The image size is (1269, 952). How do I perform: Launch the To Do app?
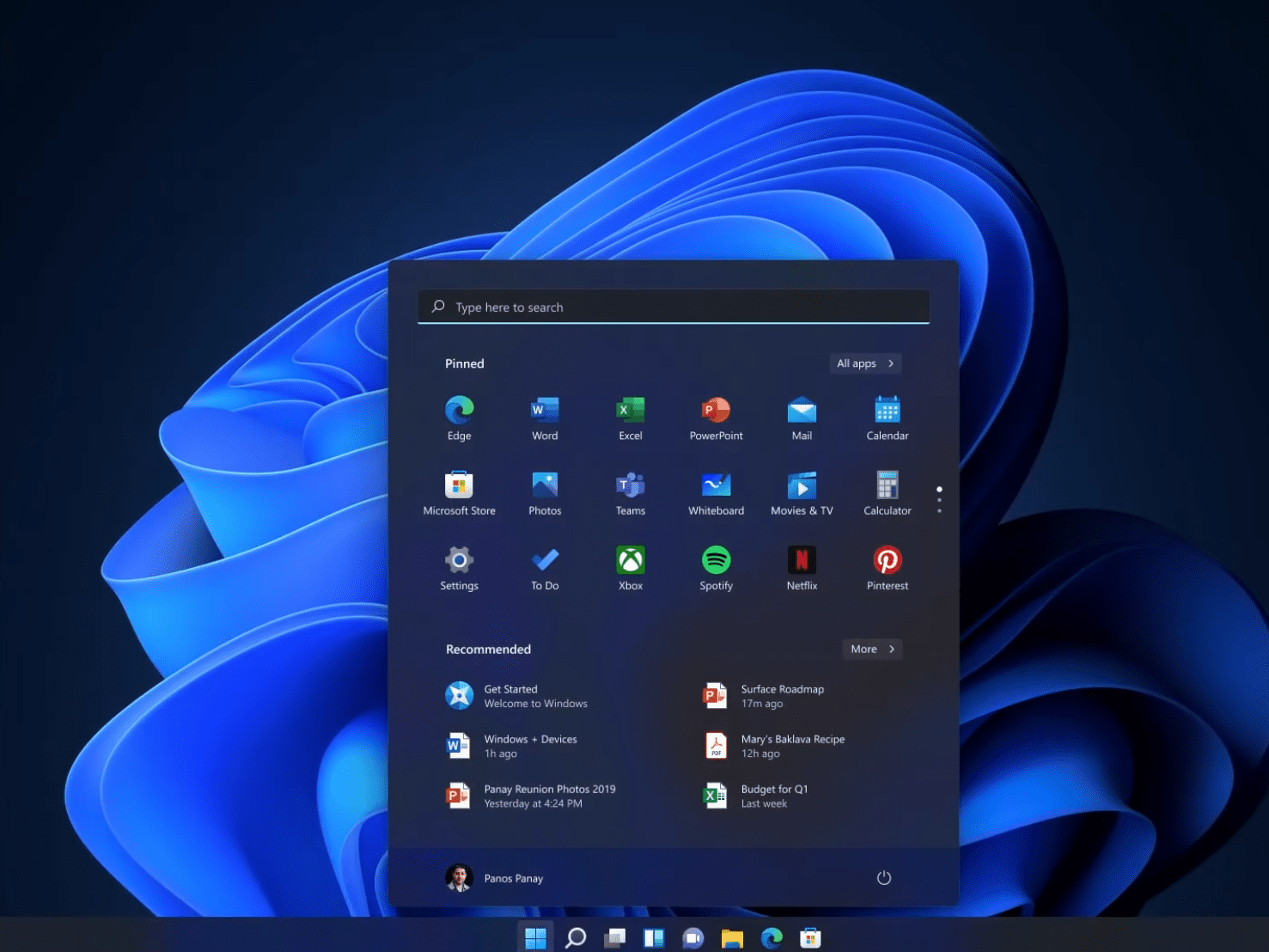tap(545, 568)
